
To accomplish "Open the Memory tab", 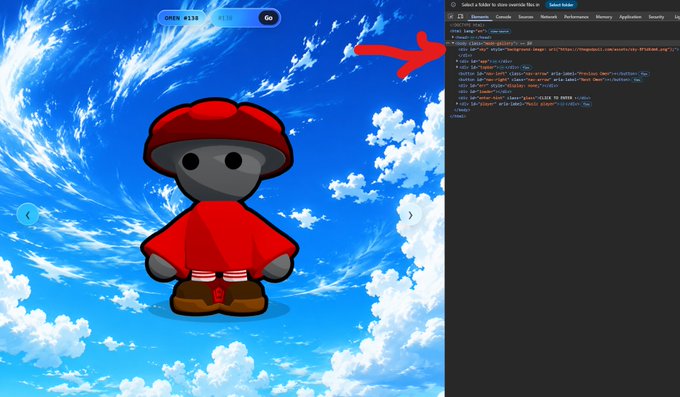I will [x=604, y=17].
